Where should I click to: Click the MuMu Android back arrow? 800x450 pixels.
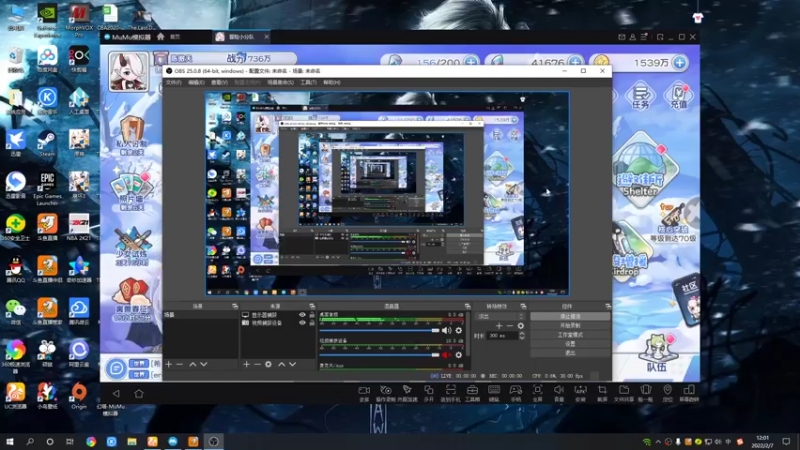coord(116,393)
